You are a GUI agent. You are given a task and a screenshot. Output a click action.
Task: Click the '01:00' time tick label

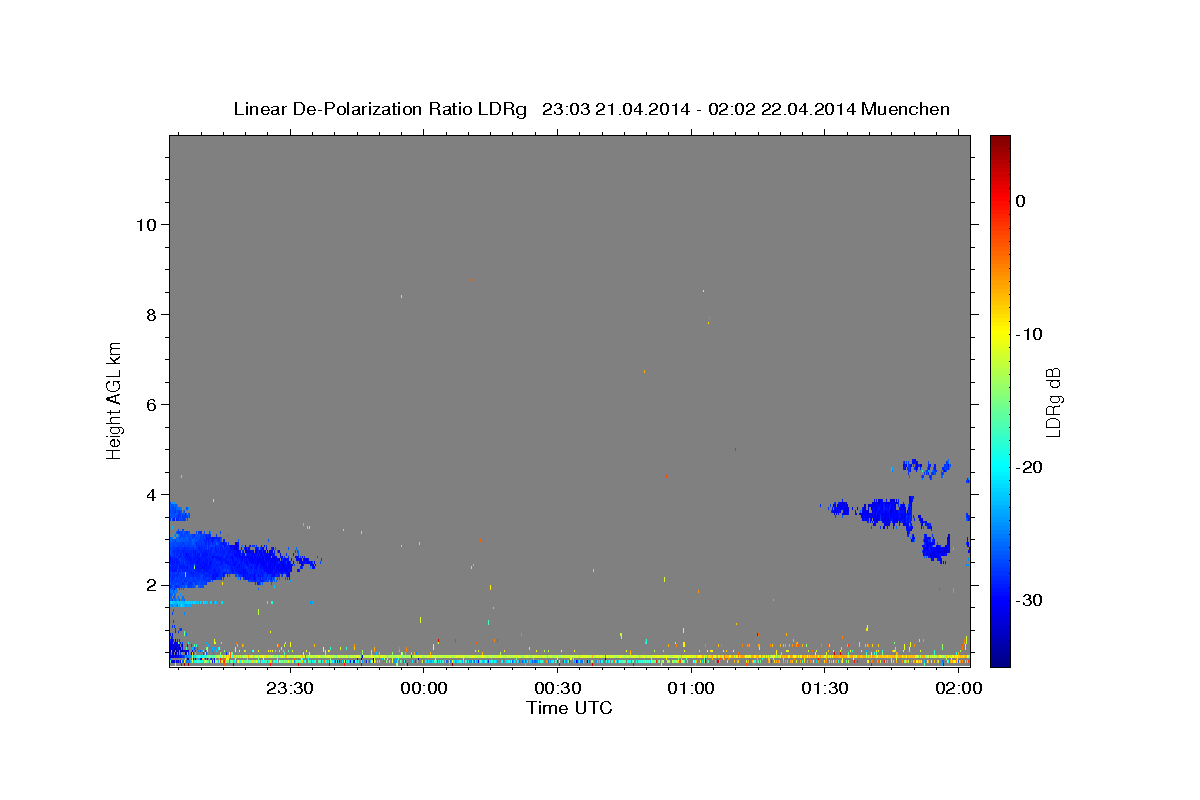click(691, 689)
